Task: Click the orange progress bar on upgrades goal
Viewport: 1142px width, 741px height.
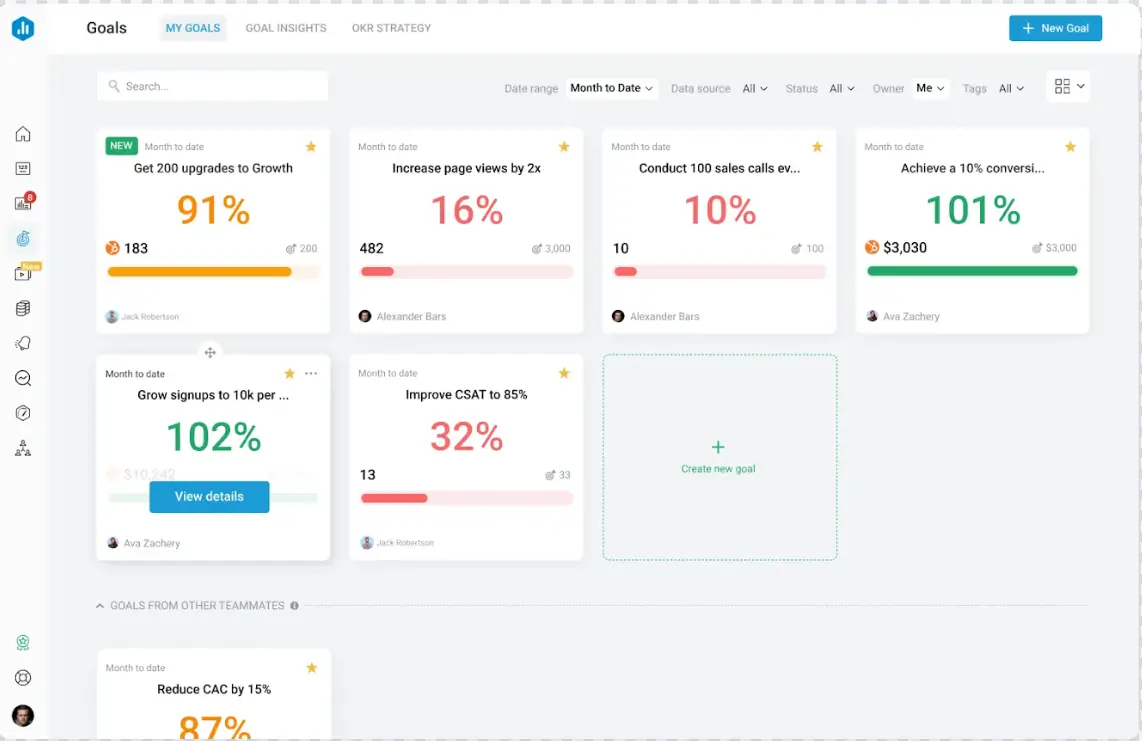Action: 199,271
